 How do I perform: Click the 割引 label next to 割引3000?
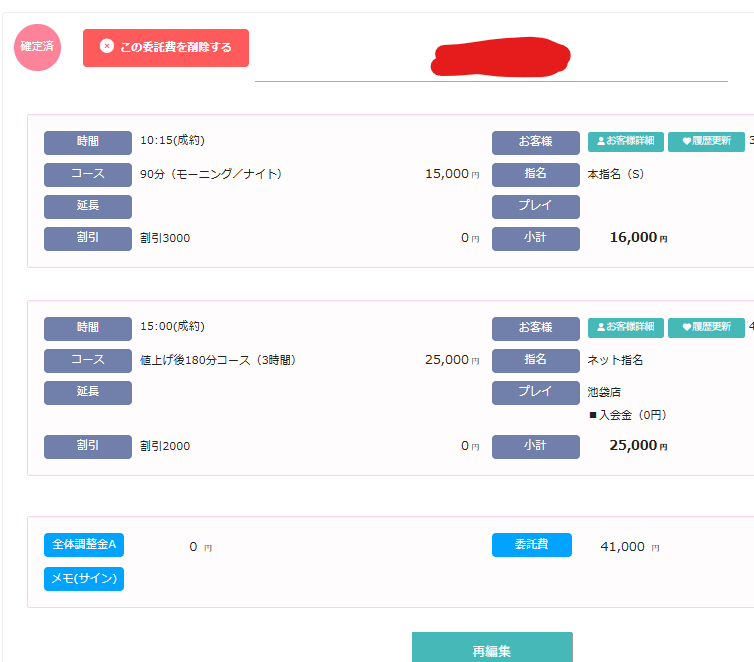tap(88, 238)
